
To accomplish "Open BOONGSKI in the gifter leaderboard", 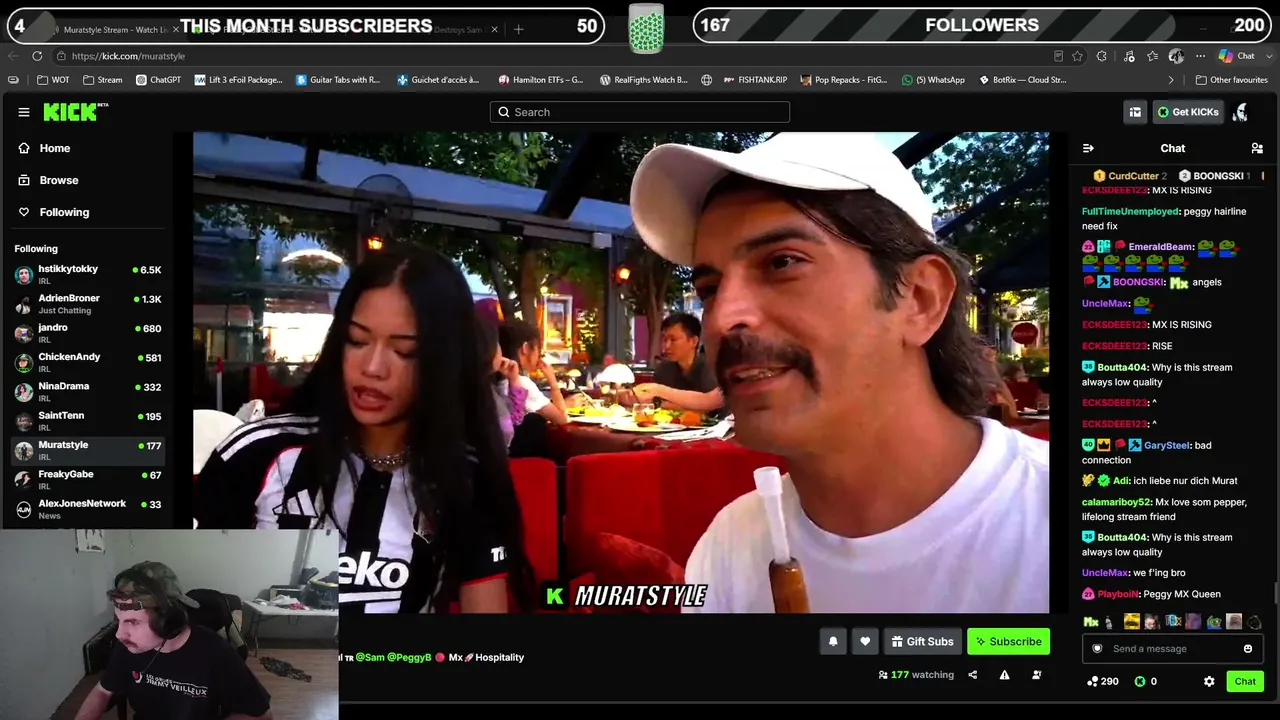I will tap(1215, 176).
